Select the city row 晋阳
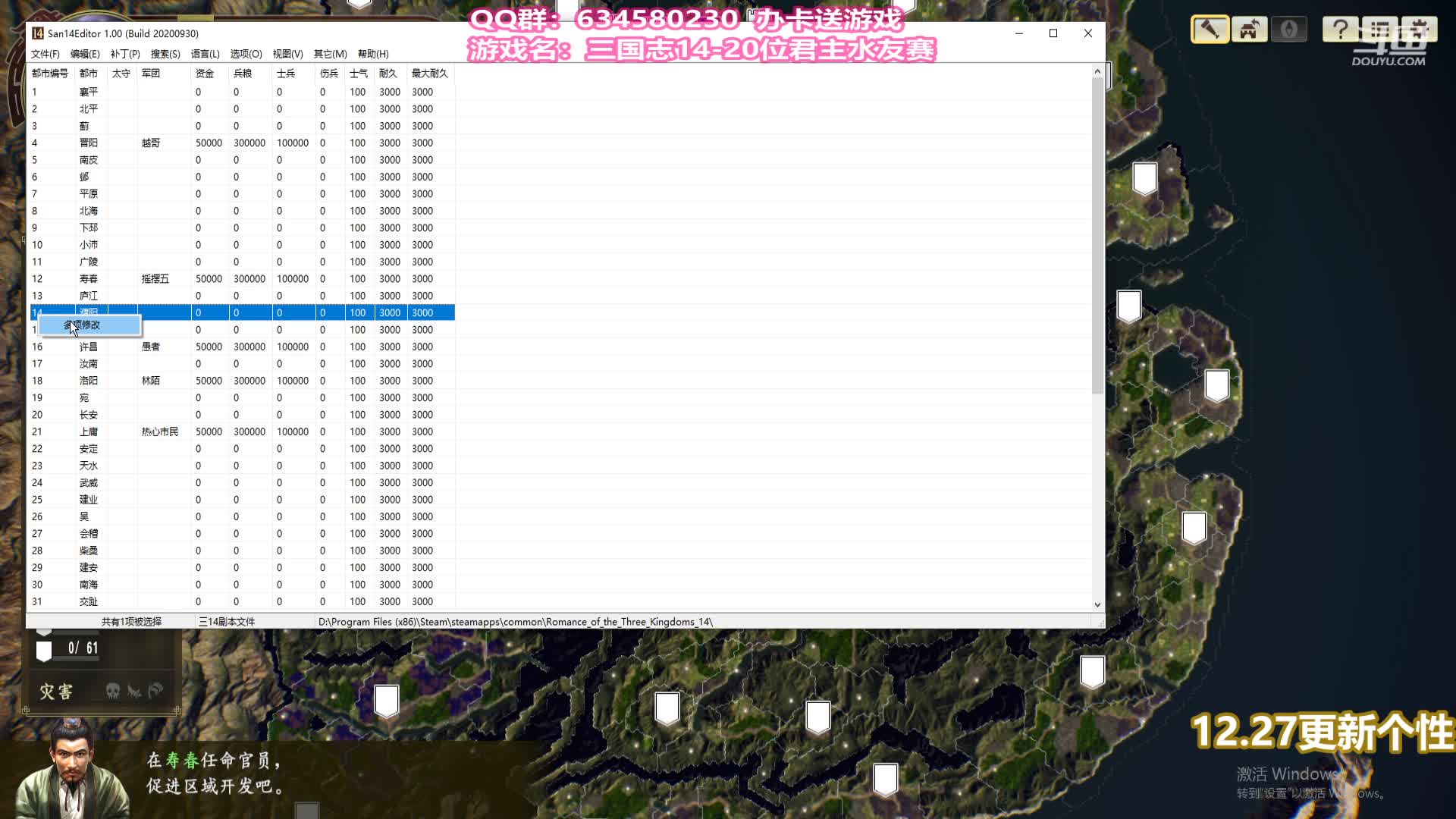 click(243, 143)
